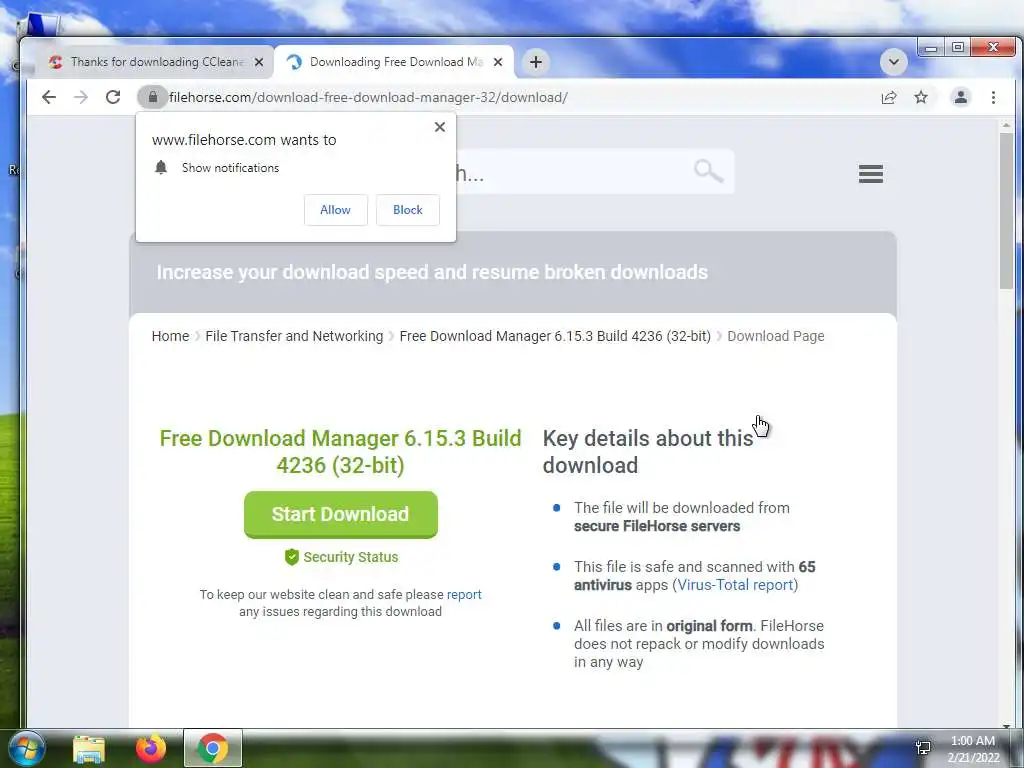Click the Download Page breadcrumb text
This screenshot has height=768, width=1024.
(x=776, y=336)
